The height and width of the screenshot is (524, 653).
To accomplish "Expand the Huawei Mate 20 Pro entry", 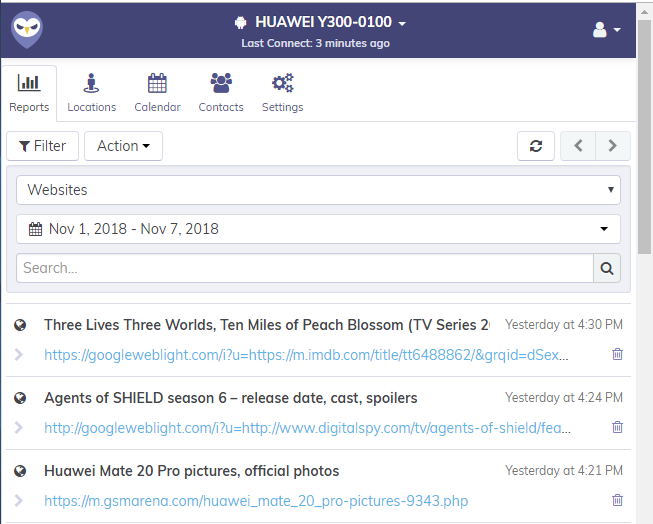I will pyautogui.click(x=19, y=501).
